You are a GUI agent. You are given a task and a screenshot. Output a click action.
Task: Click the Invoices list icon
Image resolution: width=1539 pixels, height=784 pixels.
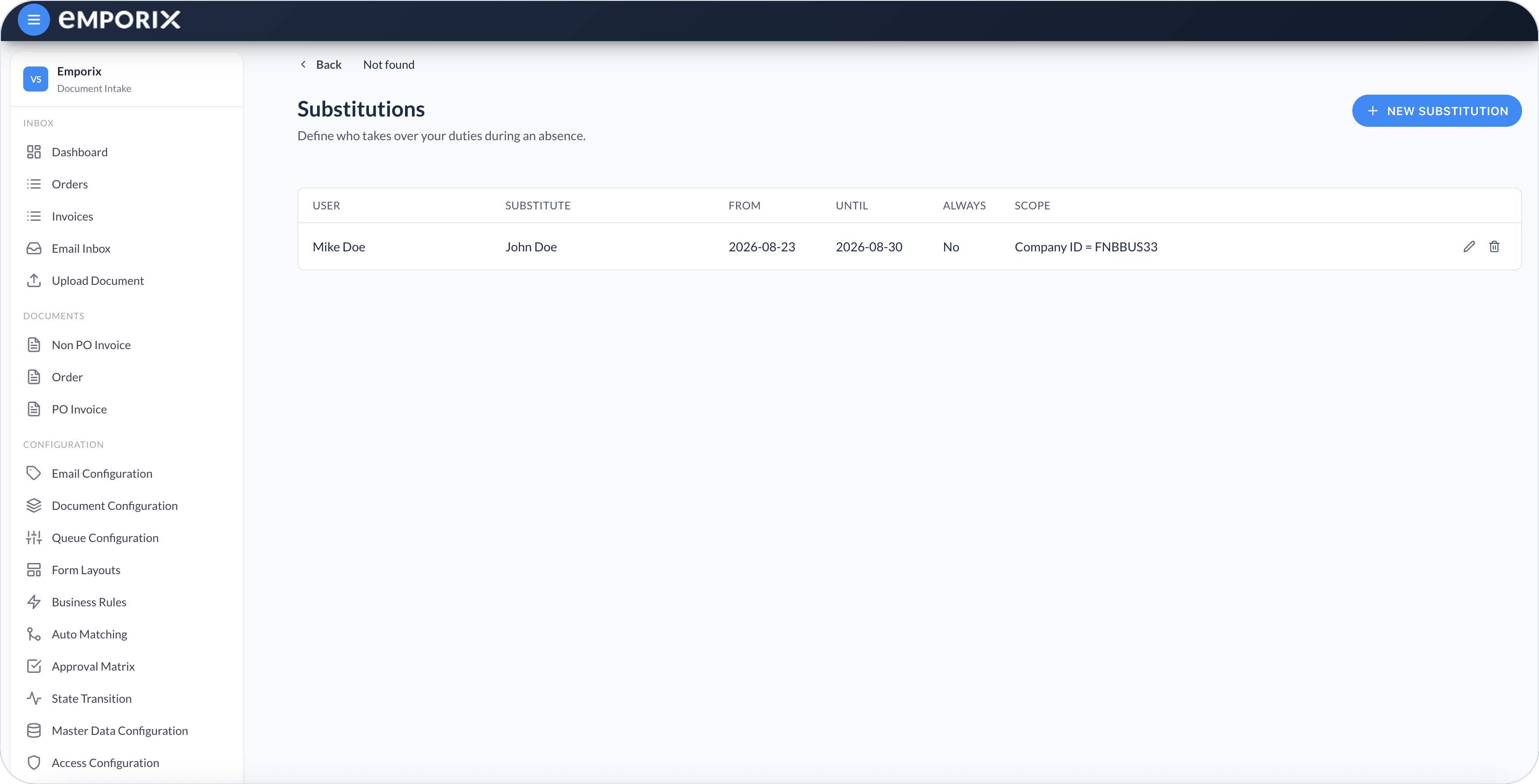(34, 216)
